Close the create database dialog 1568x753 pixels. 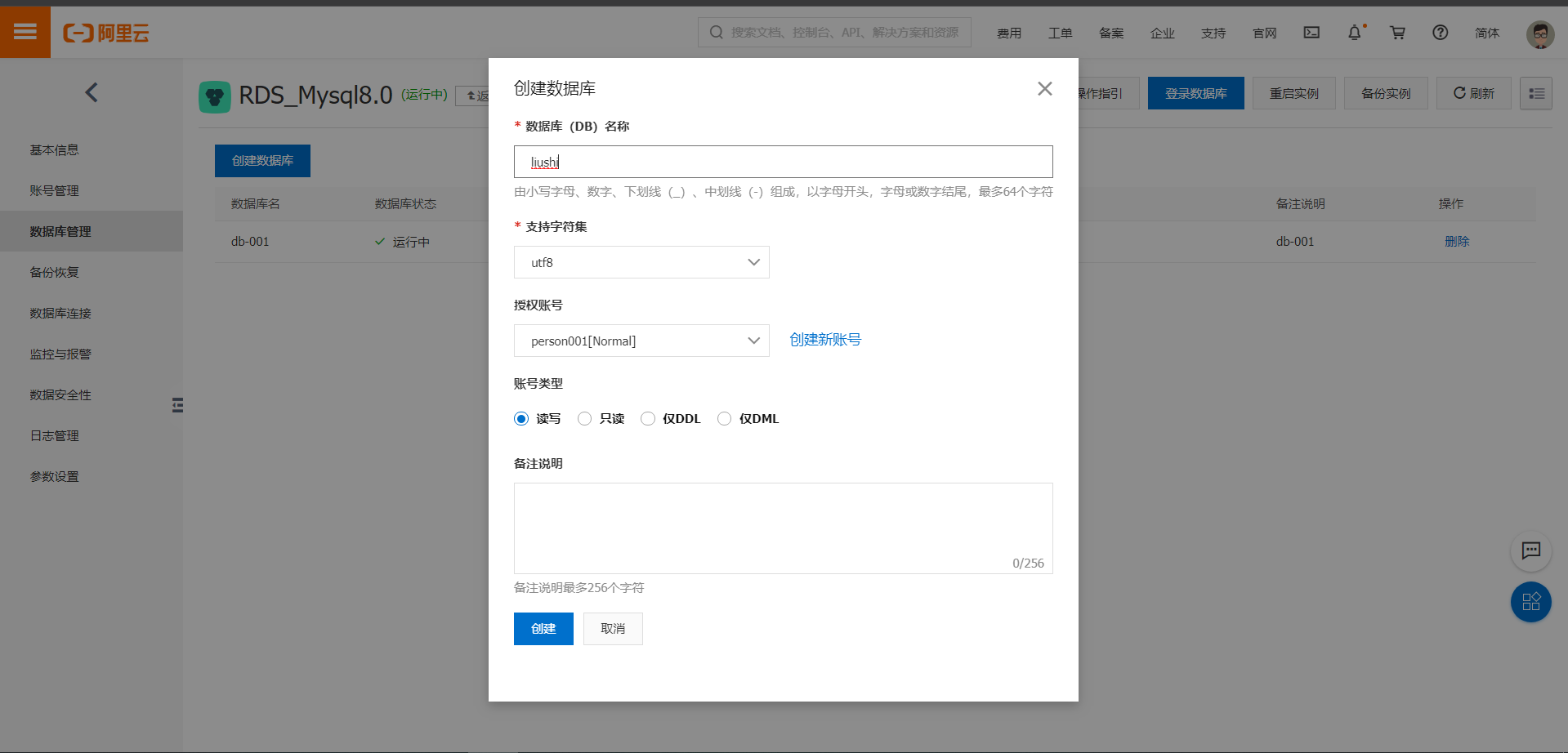[x=1045, y=88]
